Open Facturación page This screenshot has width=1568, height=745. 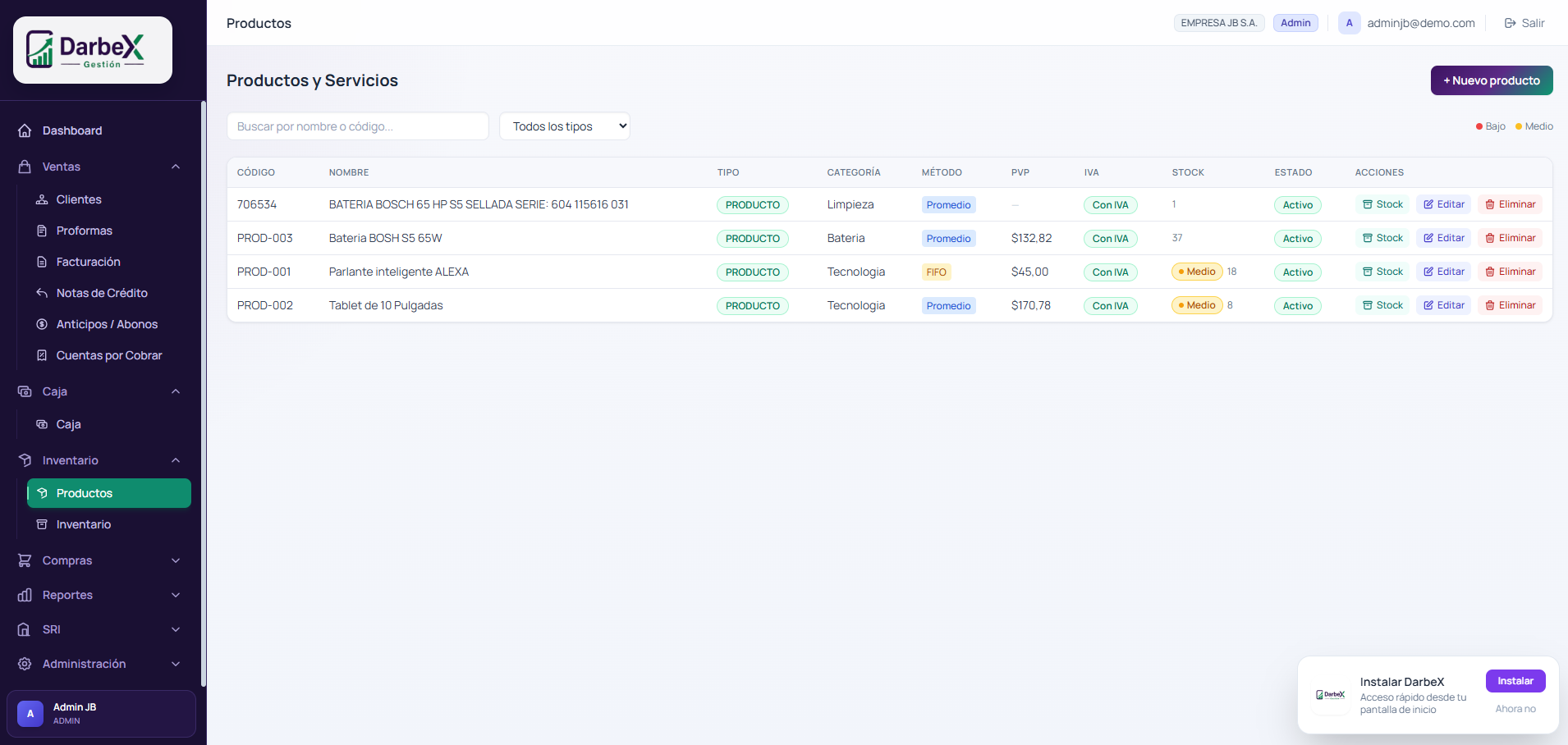pos(109,262)
